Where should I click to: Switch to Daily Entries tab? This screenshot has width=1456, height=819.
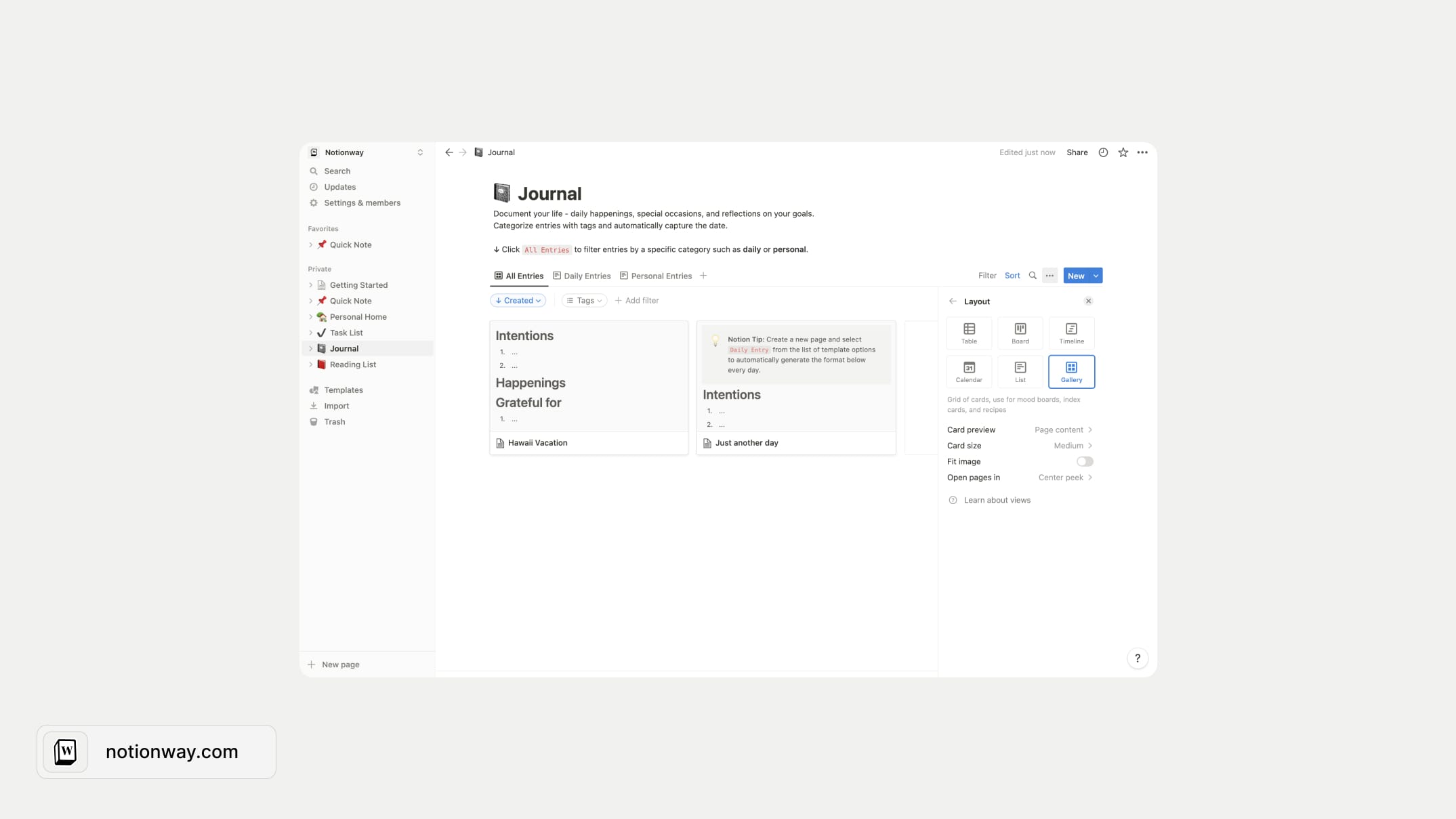click(582, 276)
